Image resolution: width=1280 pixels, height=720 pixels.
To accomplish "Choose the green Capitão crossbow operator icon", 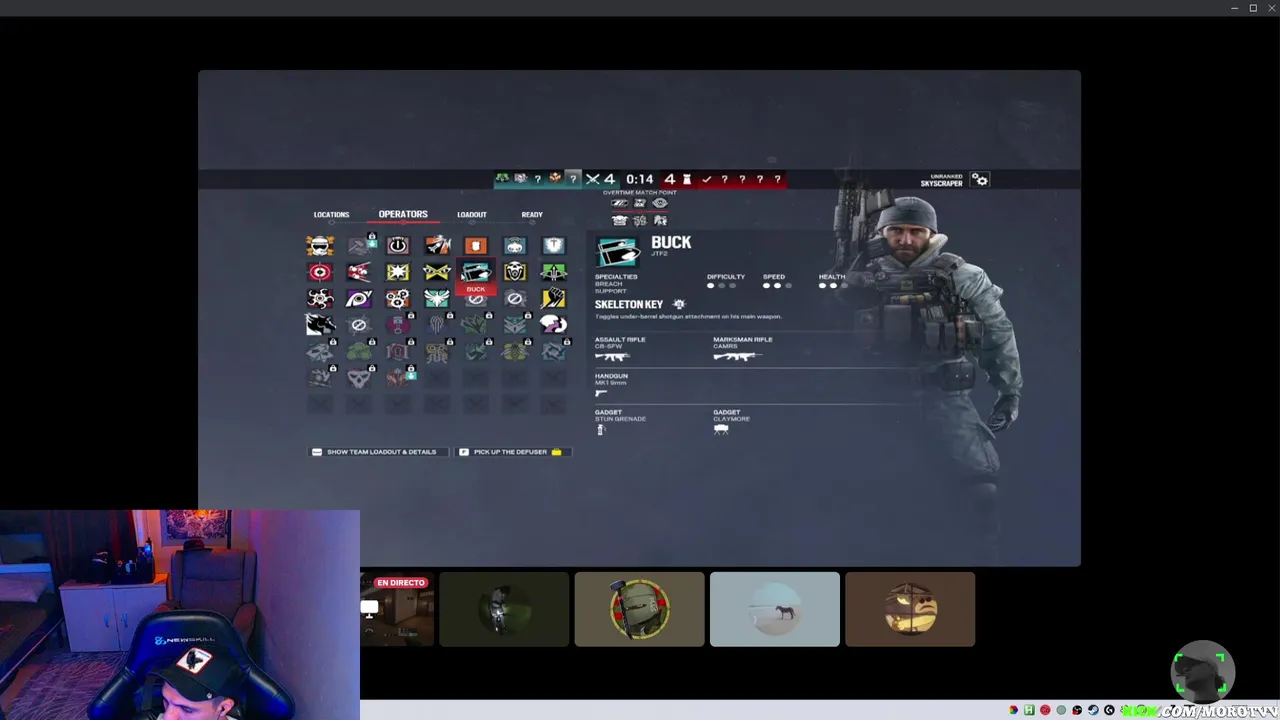I will (554, 272).
